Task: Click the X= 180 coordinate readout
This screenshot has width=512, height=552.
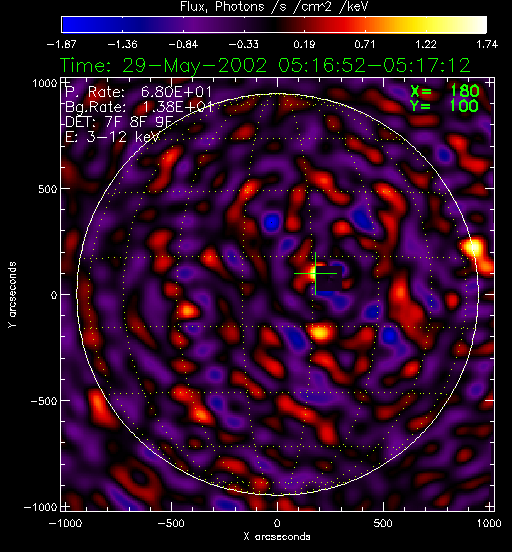Action: (444, 92)
